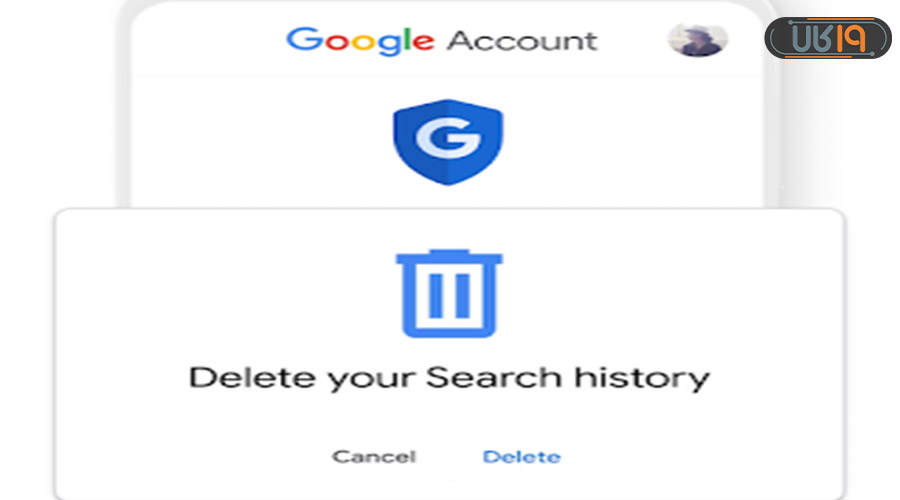Click the yellow letter o in Google

pos(363,42)
